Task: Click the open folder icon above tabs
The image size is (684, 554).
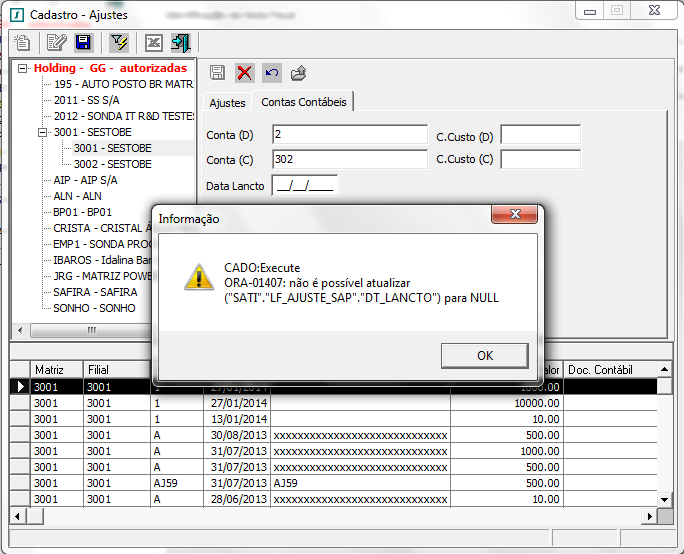Action: coord(298,73)
